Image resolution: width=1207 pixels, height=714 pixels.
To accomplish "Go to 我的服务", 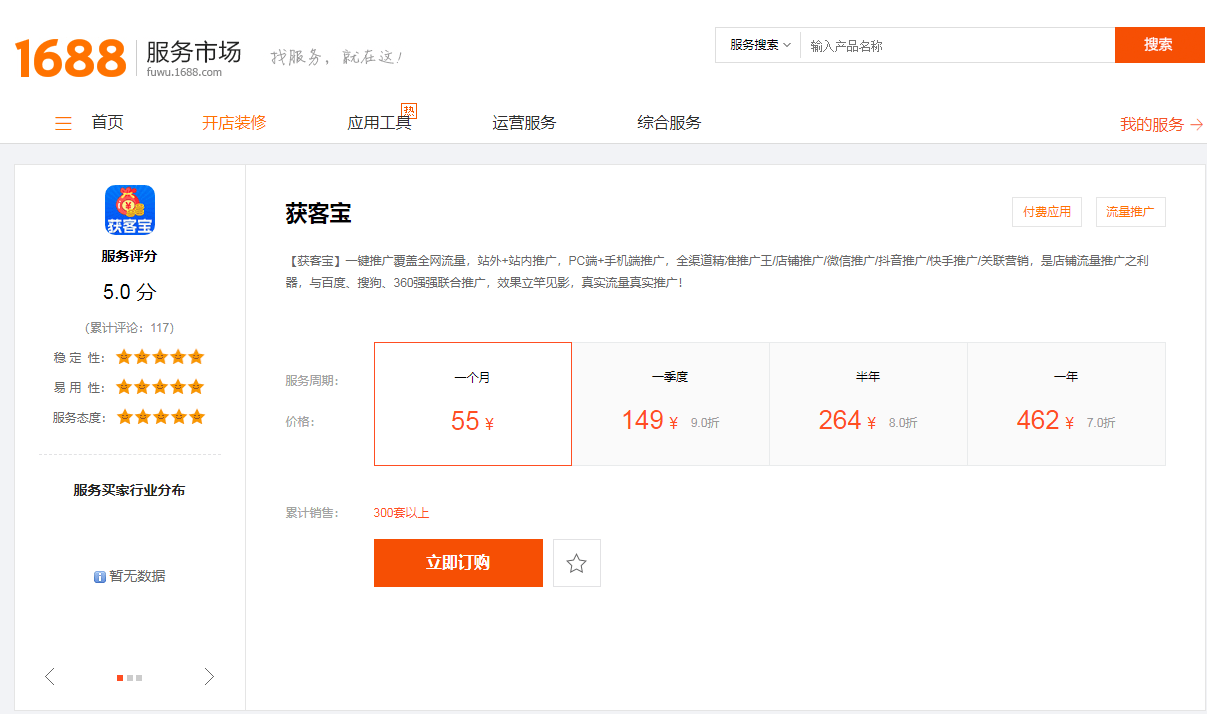I will tap(1161, 125).
